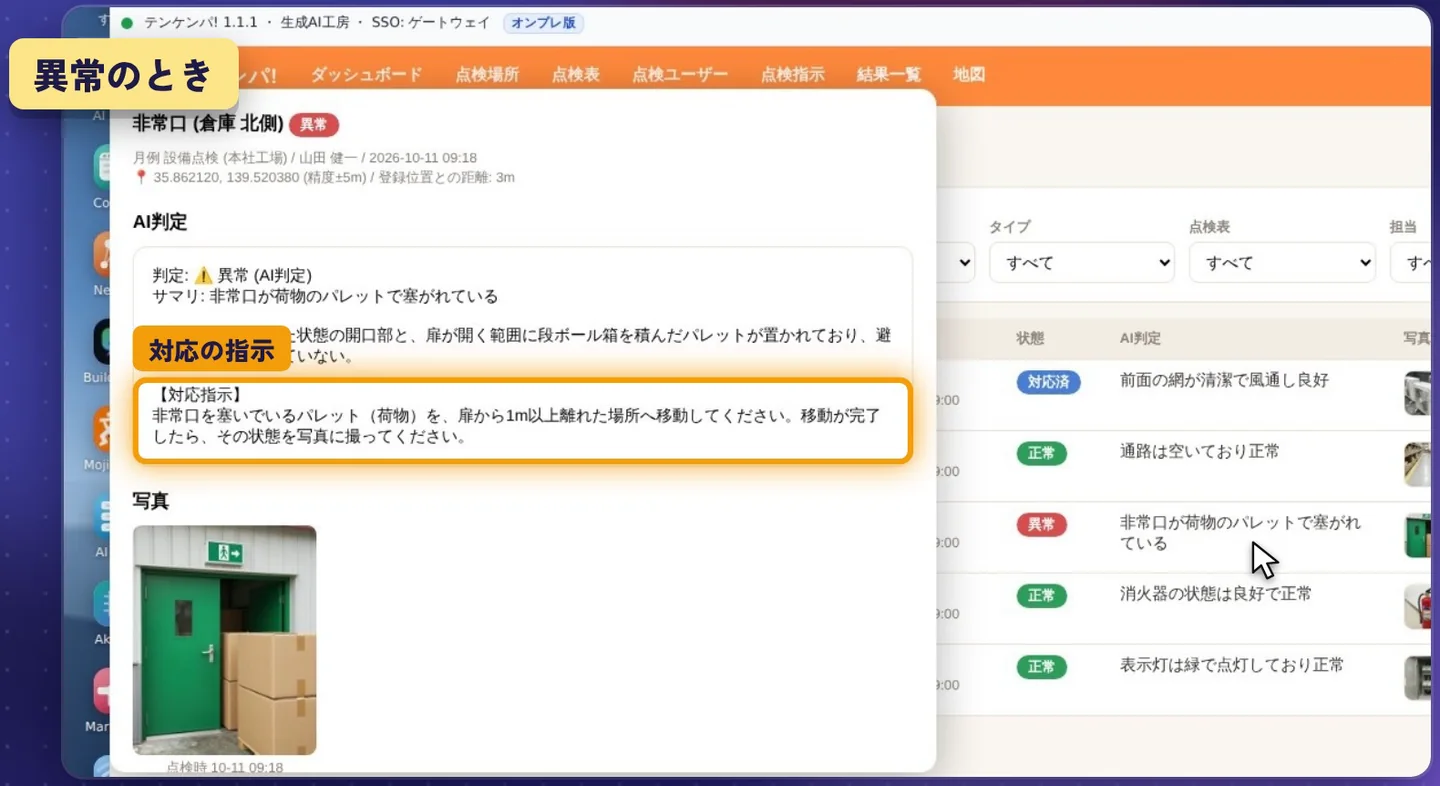This screenshot has height=786, width=1440.
Task: Go to the 点検場所 page
Action: coord(487,74)
